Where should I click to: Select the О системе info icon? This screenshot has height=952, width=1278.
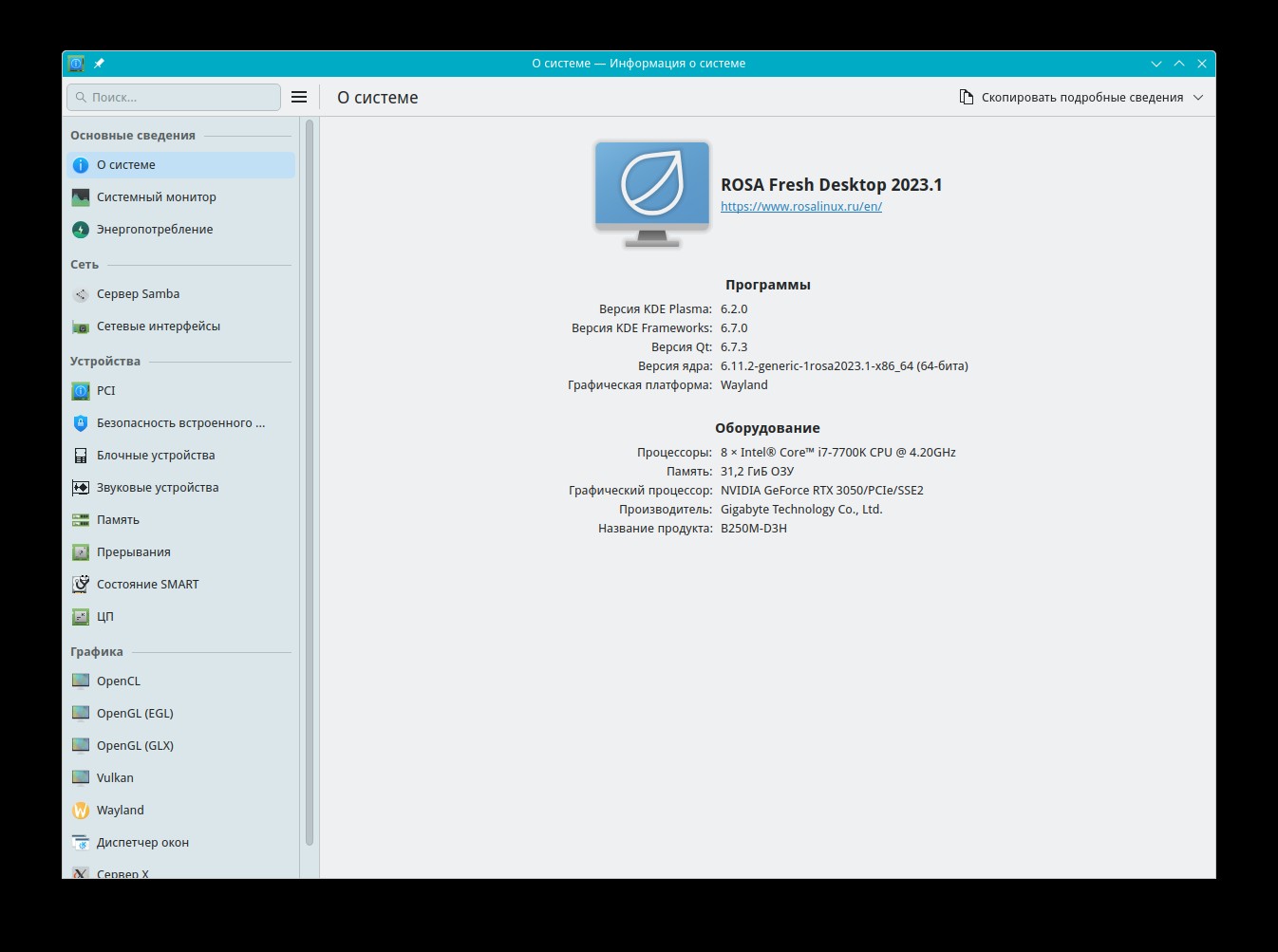point(81,165)
